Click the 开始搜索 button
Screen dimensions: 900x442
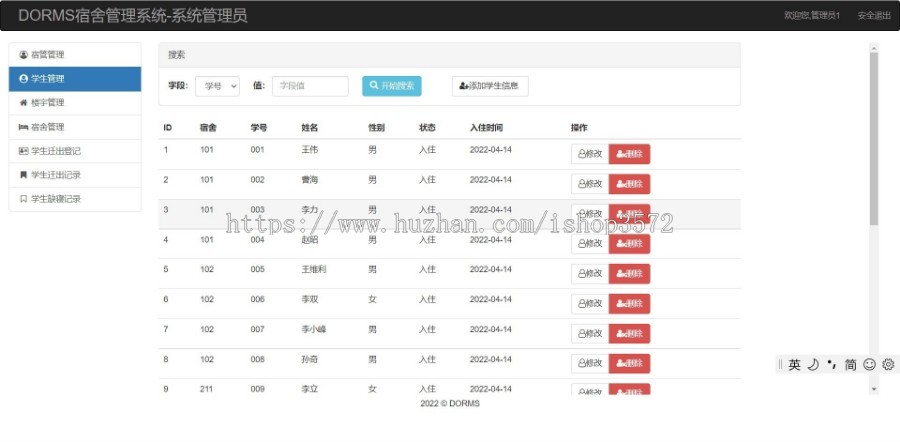coord(391,86)
